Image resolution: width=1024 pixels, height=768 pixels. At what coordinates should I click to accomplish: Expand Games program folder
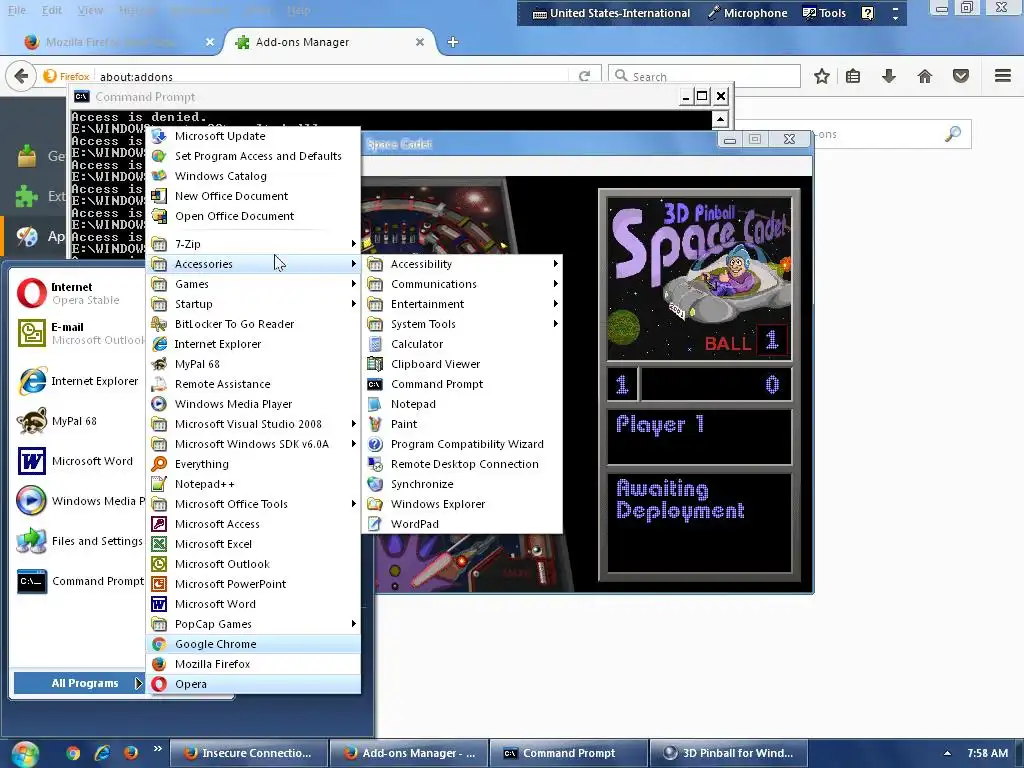coord(253,284)
